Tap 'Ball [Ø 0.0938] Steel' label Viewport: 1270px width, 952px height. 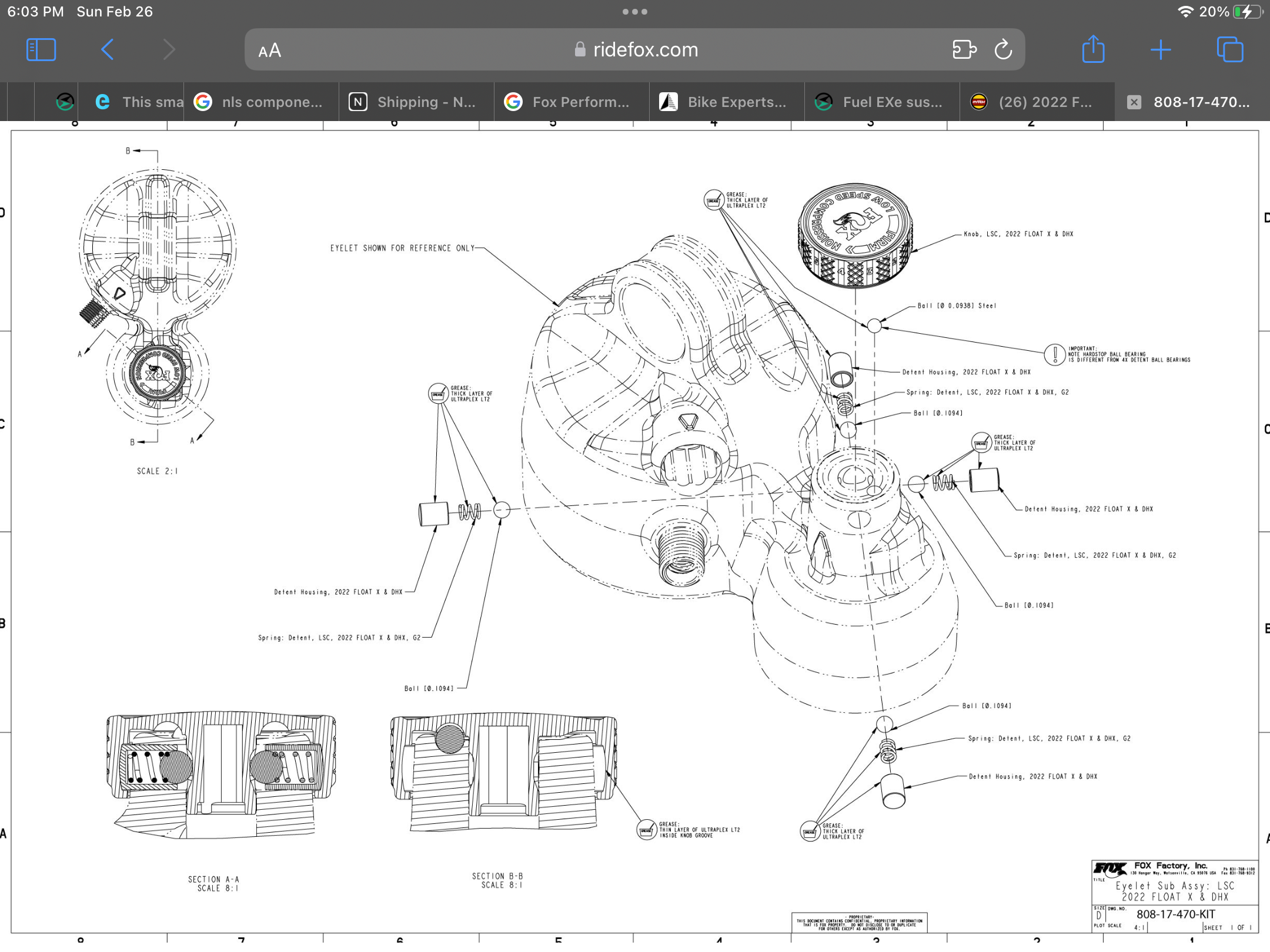[x=957, y=306]
